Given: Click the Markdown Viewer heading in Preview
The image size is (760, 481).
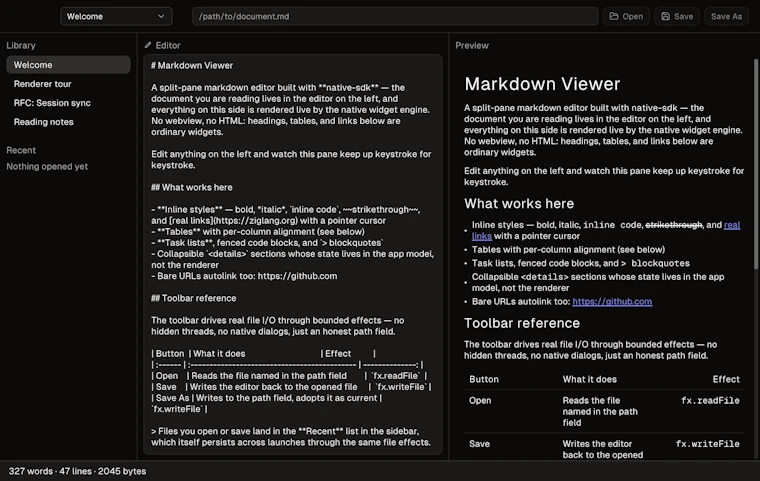Looking at the screenshot, I should [542, 84].
